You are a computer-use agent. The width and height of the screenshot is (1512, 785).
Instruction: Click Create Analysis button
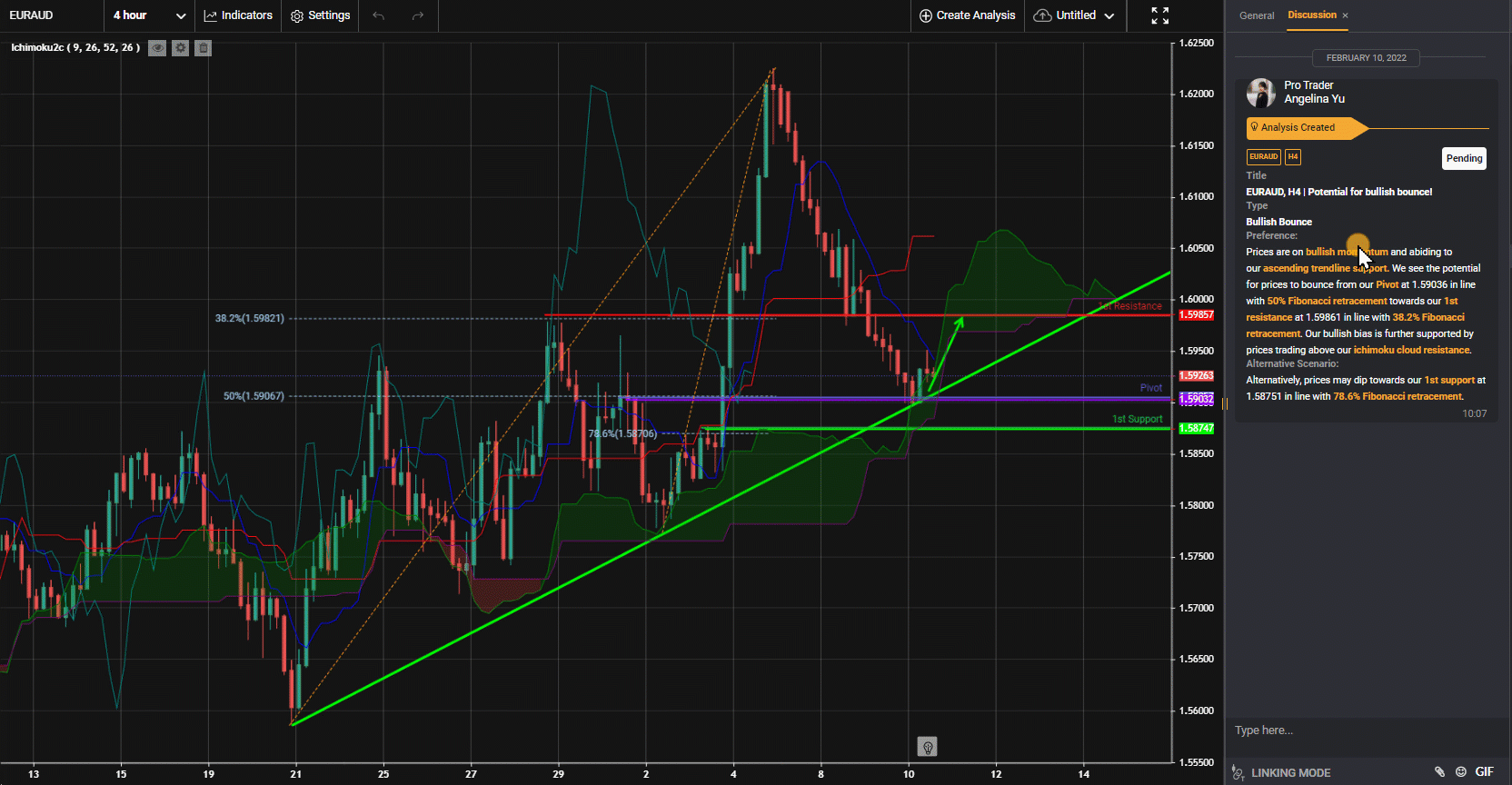pyautogui.click(x=968, y=15)
